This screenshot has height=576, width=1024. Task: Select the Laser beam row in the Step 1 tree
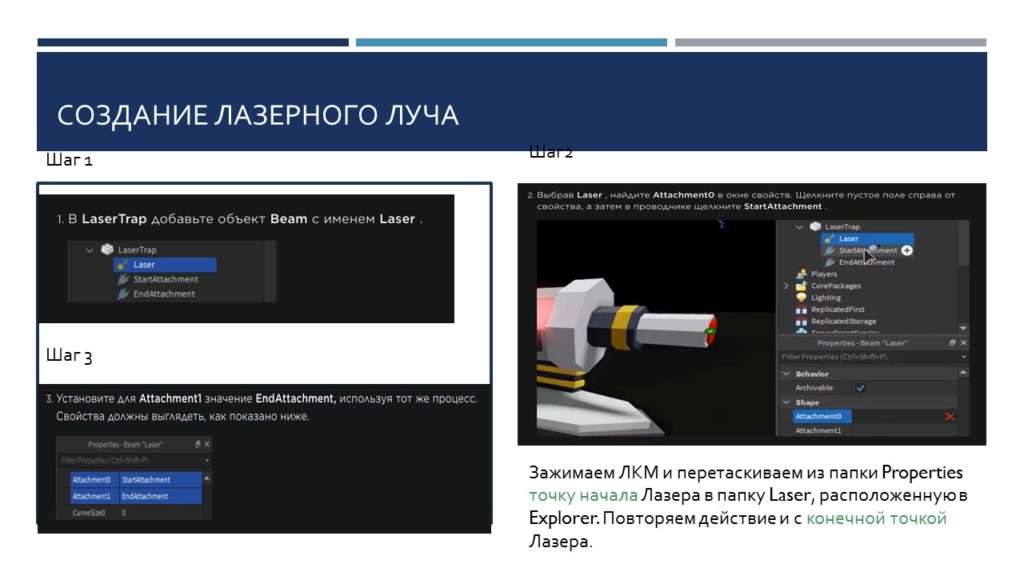(165, 264)
